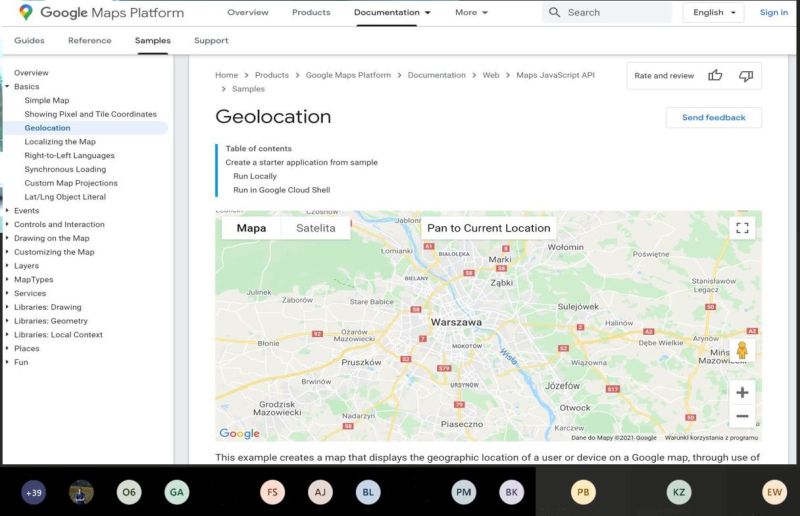Image resolution: width=800 pixels, height=516 pixels.
Task: Click the search magnifier icon
Action: pyautogui.click(x=555, y=12)
